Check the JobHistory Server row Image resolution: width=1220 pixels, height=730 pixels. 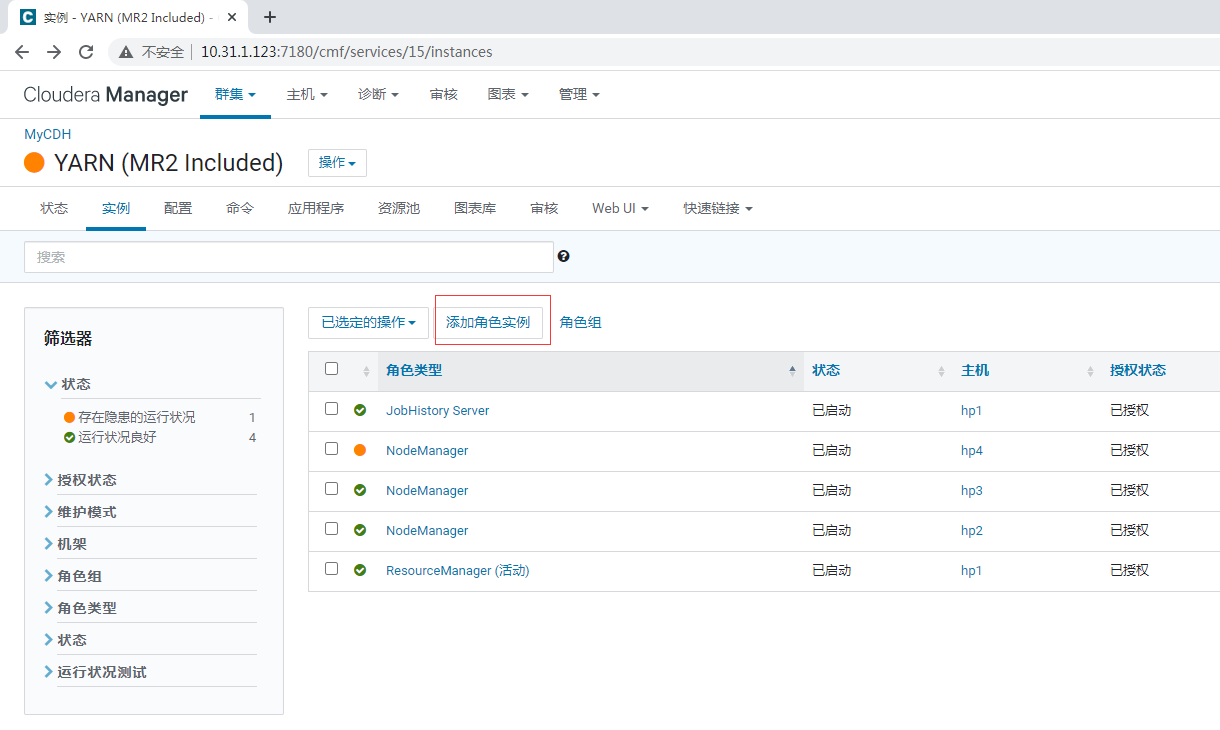(332, 409)
